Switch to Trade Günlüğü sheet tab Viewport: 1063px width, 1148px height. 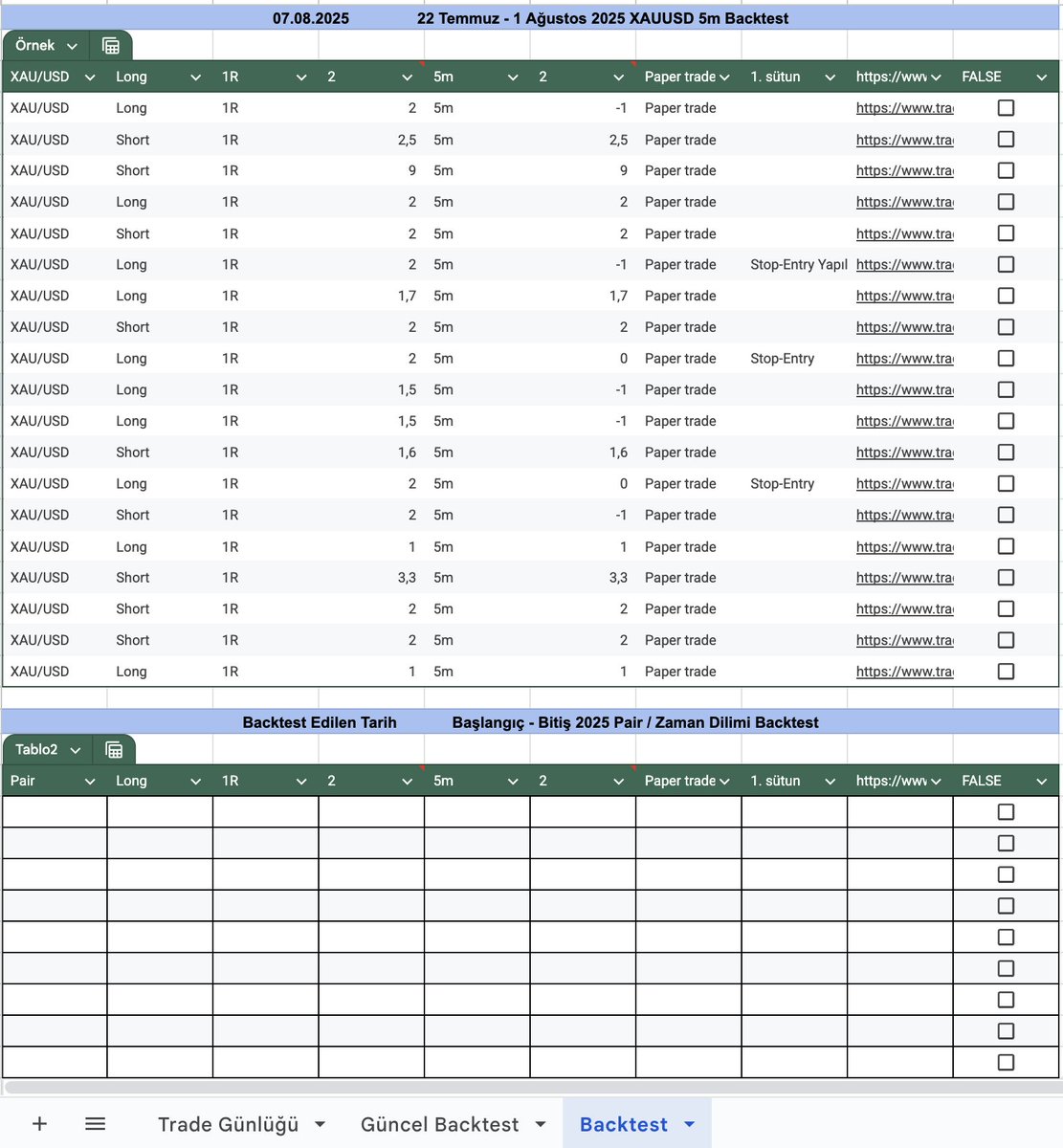229,1124
